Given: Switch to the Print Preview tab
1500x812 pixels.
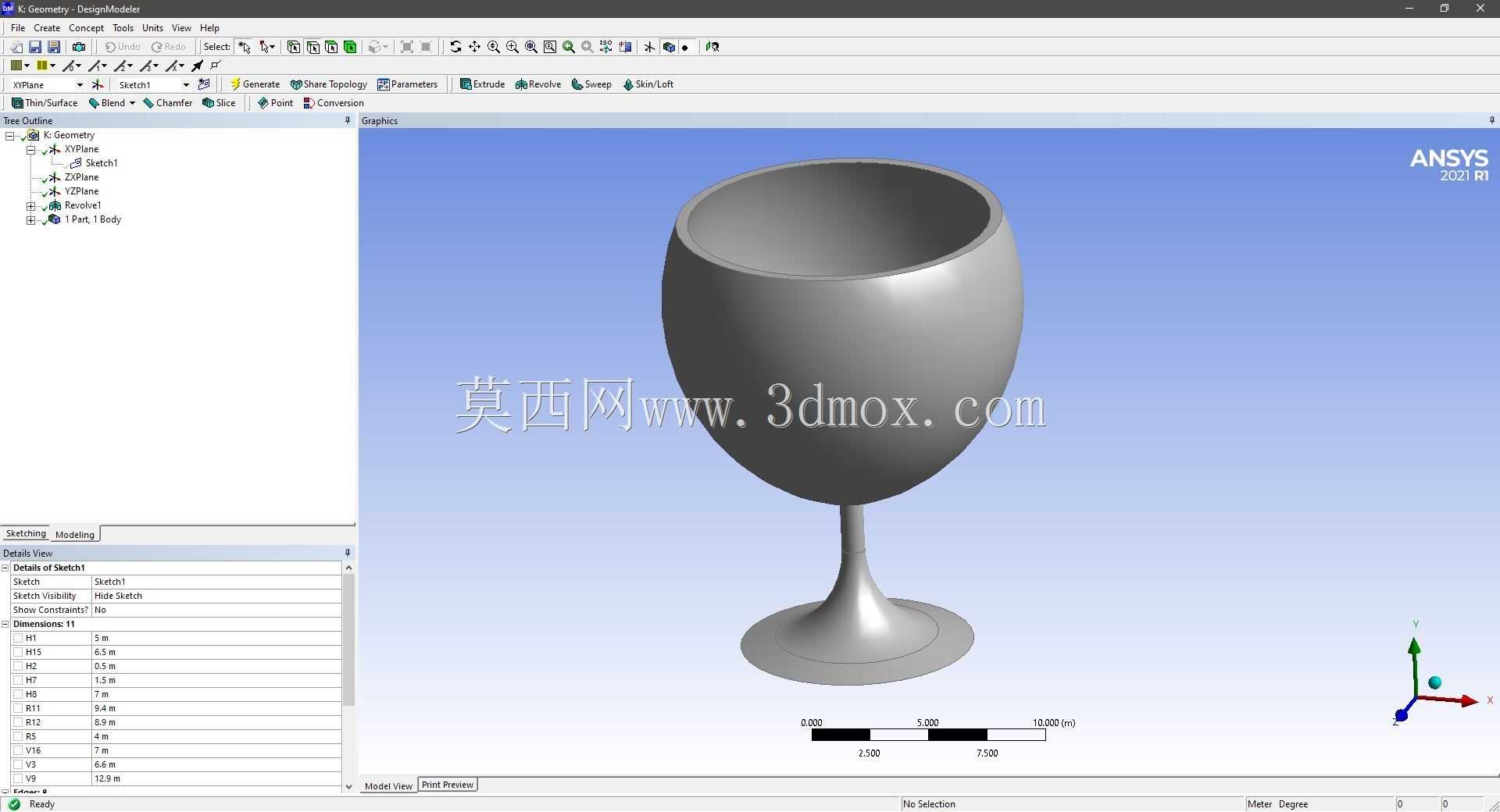Looking at the screenshot, I should coord(448,785).
